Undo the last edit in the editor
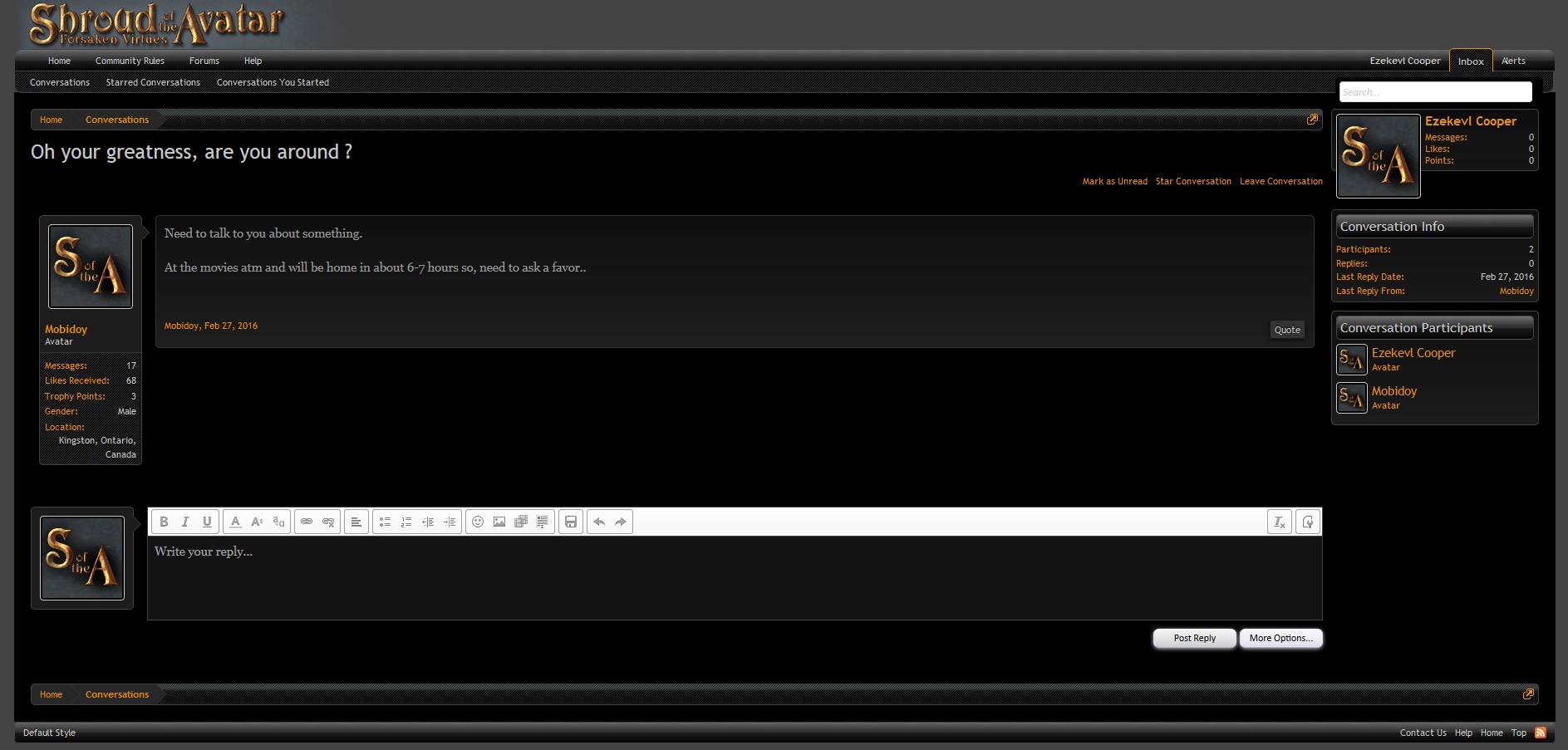 coord(599,522)
